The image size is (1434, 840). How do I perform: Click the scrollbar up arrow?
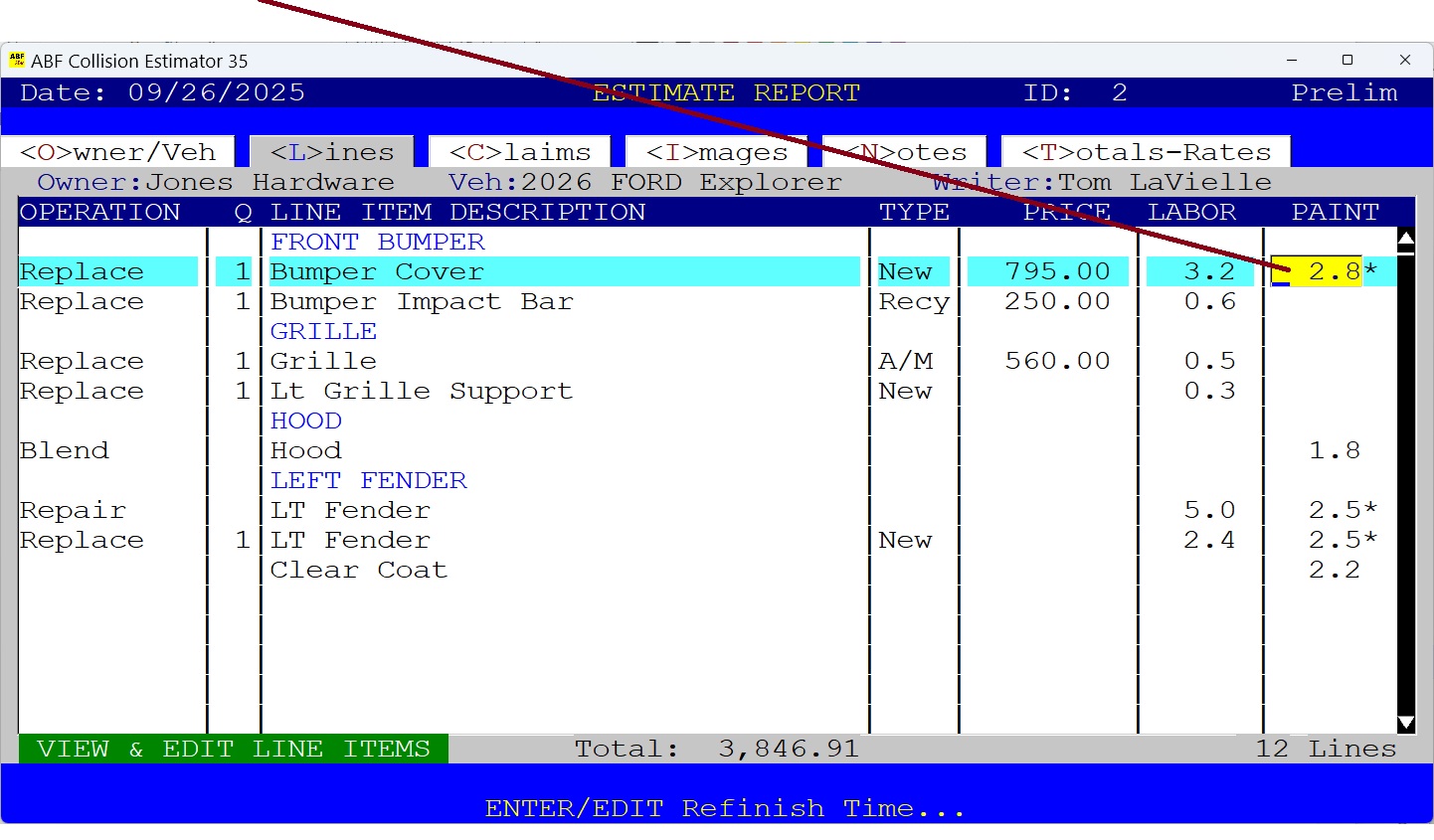pos(1405,238)
